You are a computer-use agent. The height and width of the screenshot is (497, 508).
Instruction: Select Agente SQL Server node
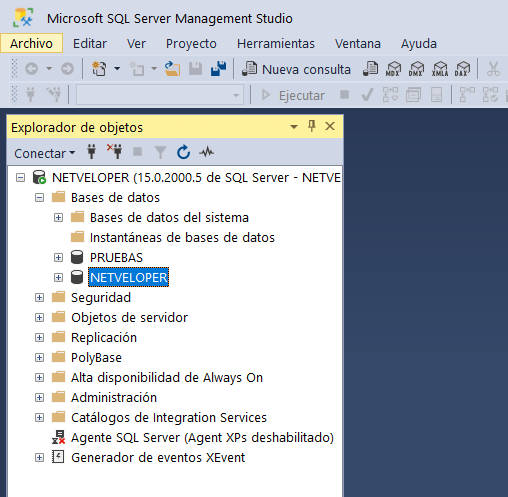click(x=202, y=438)
